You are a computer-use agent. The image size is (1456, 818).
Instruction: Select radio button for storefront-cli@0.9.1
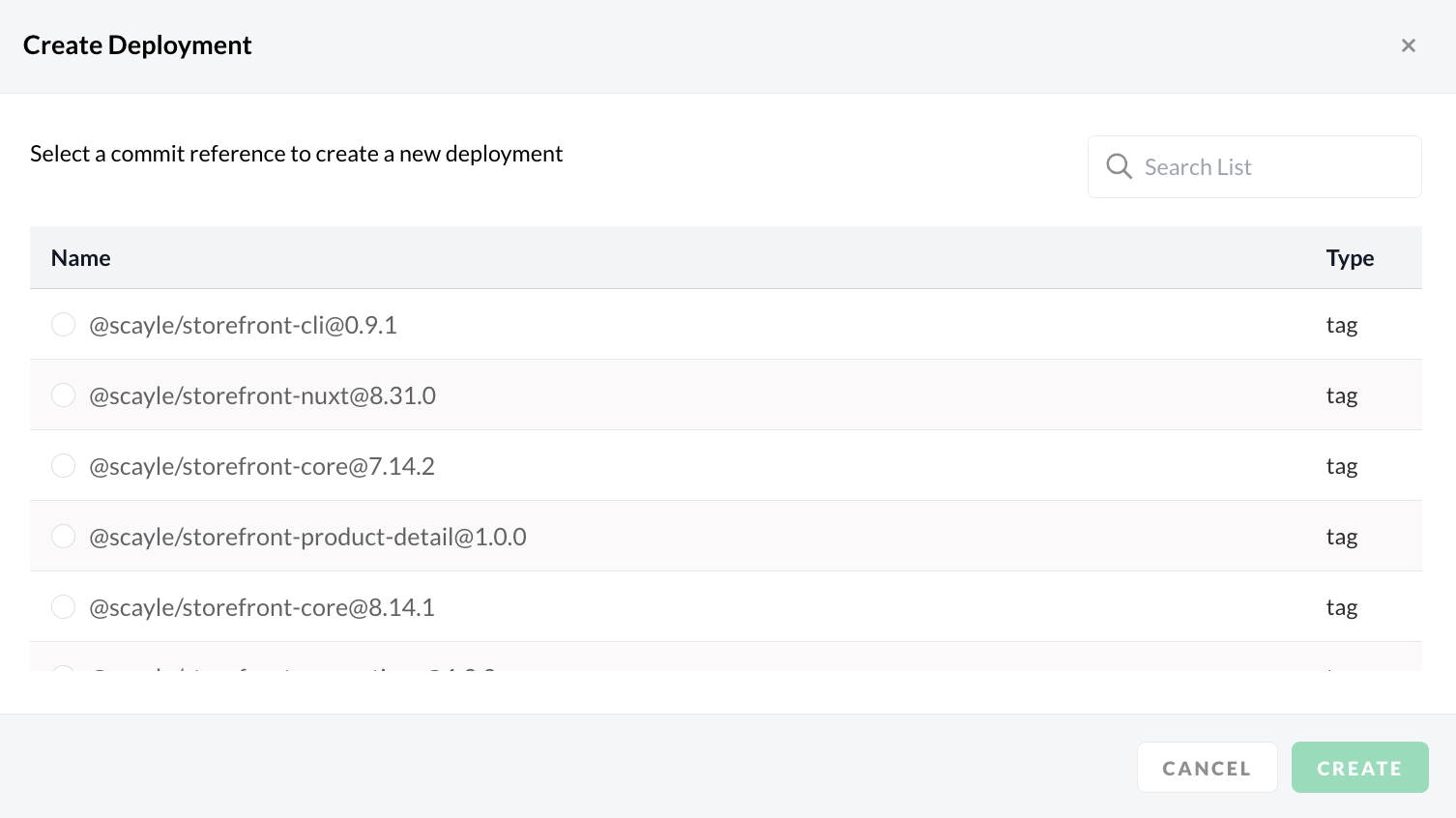(63, 325)
